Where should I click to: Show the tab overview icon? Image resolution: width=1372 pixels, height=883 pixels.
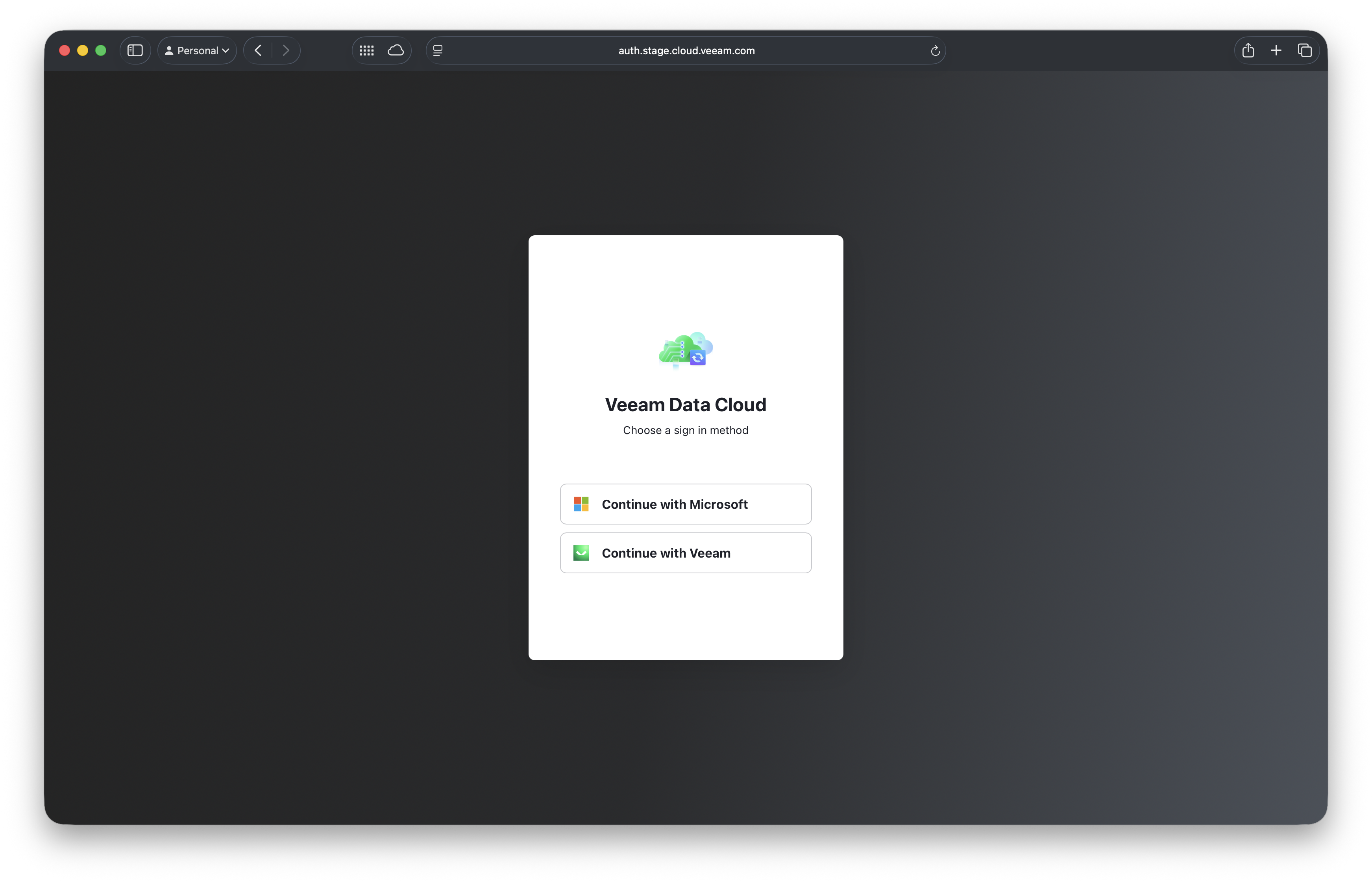pyautogui.click(x=1304, y=50)
